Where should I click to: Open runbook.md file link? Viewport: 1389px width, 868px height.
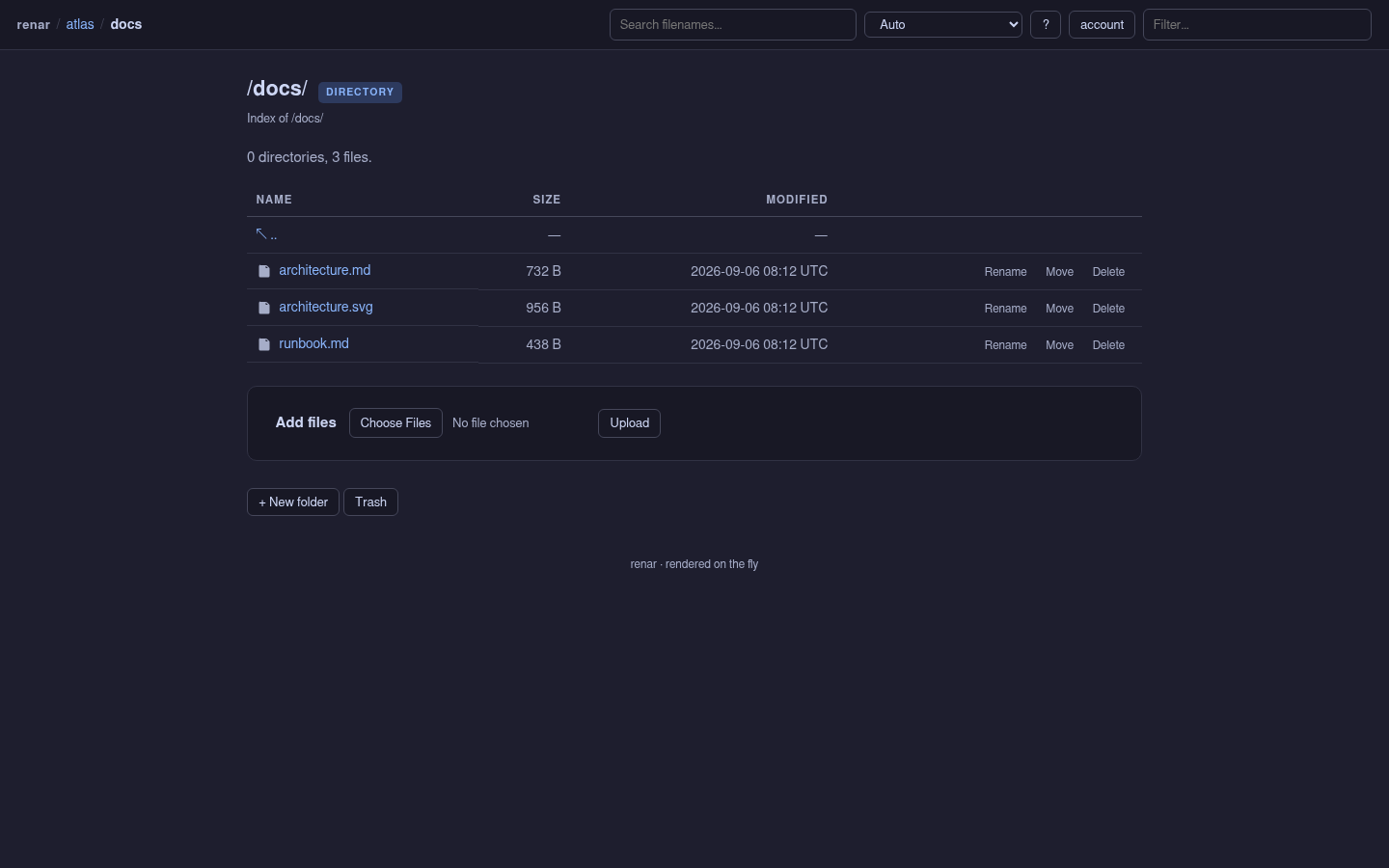[314, 344]
